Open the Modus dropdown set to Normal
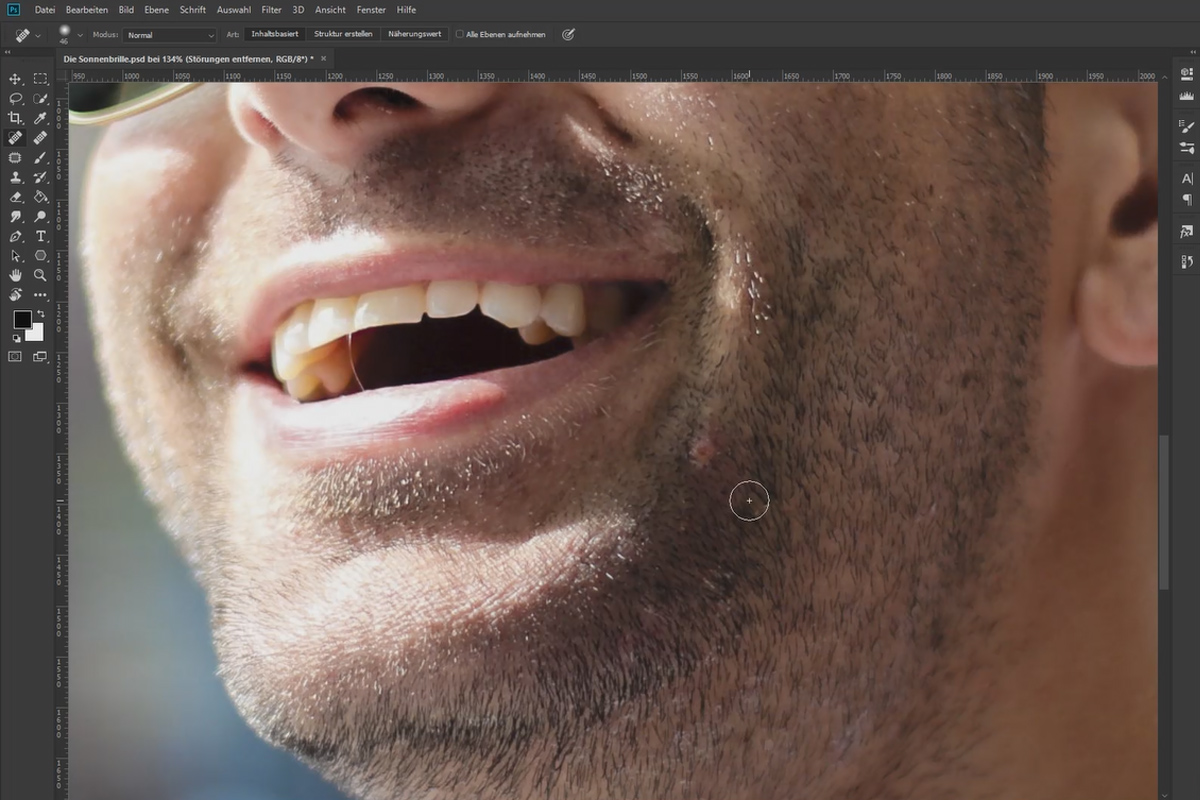This screenshot has height=800, width=1200. [171, 35]
